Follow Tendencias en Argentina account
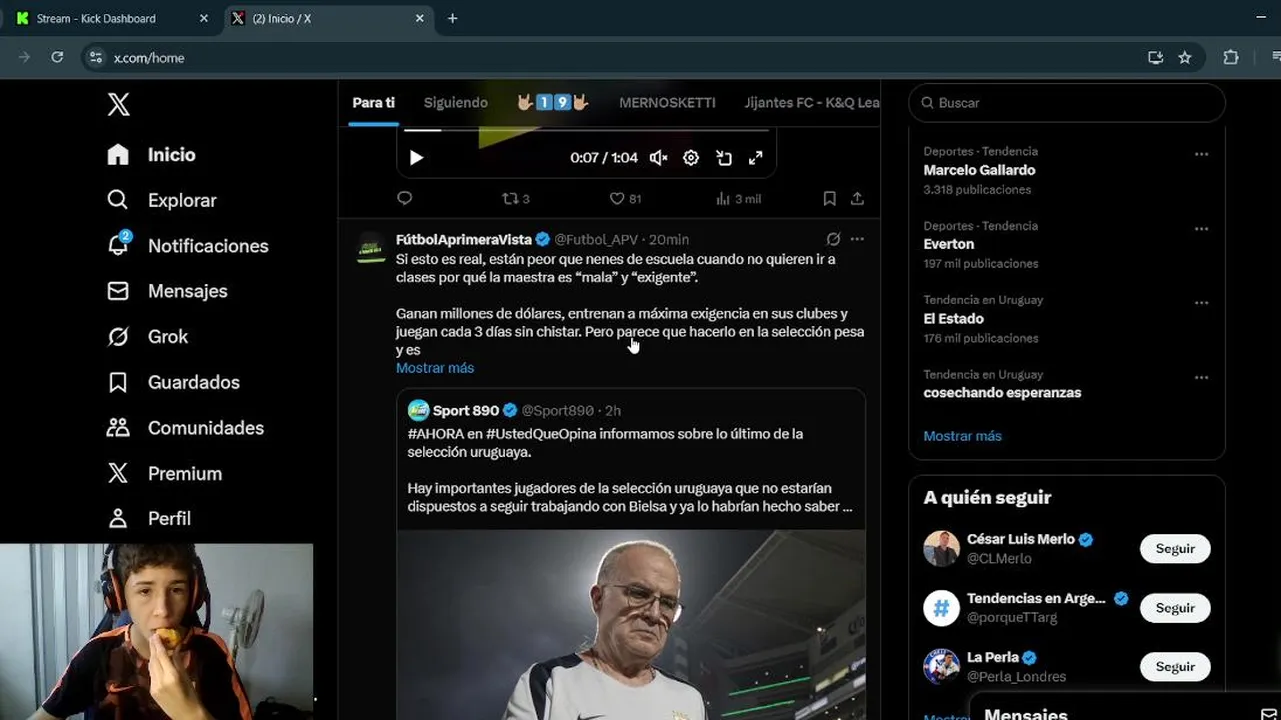Screen dimensions: 1281x720 (x=1175, y=607)
